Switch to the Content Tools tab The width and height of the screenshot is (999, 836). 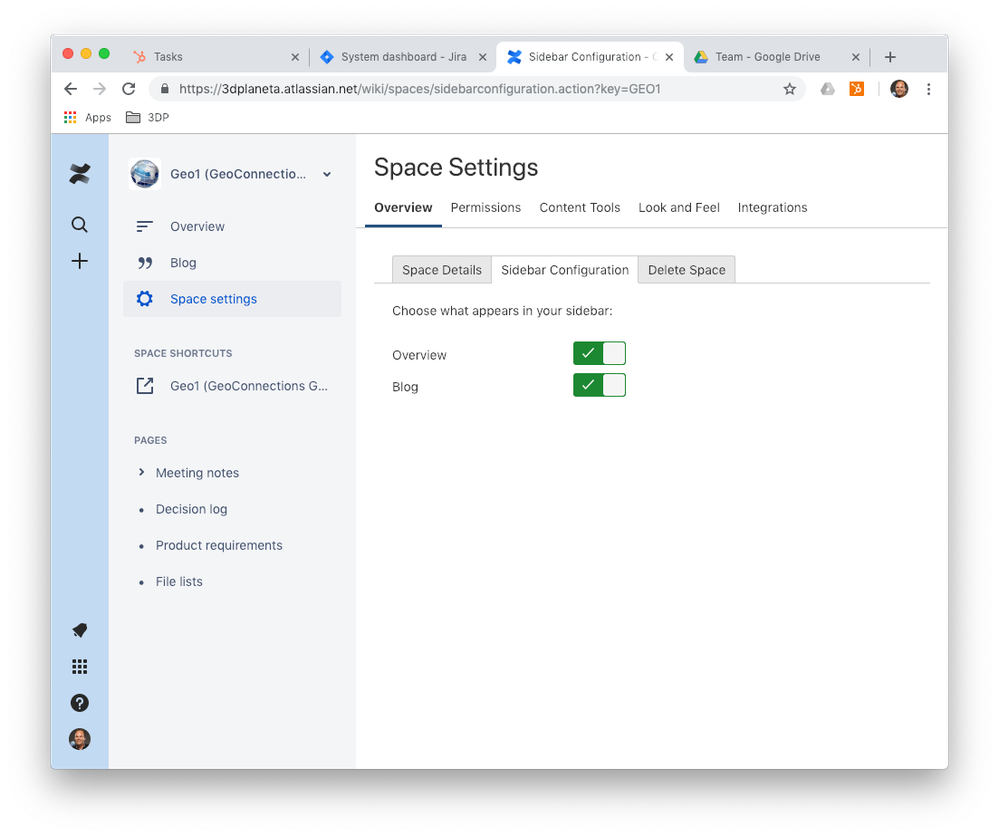[580, 208]
